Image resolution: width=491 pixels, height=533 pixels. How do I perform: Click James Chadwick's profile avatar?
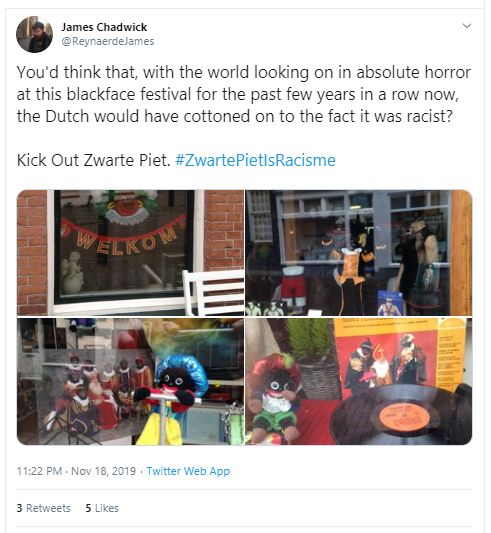click(34, 34)
